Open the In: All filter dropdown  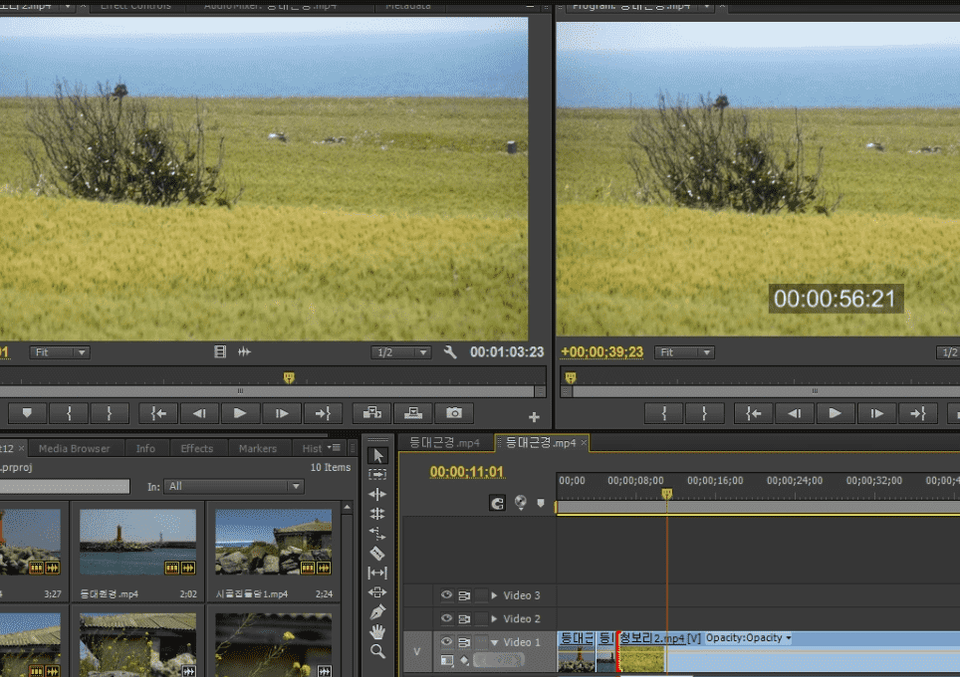click(234, 486)
